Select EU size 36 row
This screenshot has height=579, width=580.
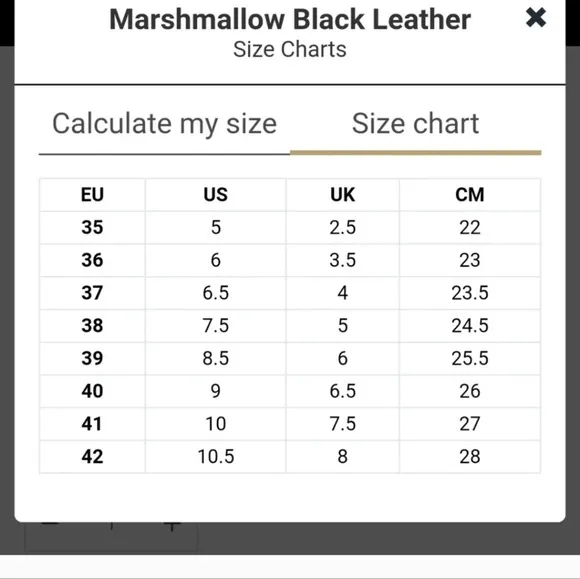(x=290, y=260)
